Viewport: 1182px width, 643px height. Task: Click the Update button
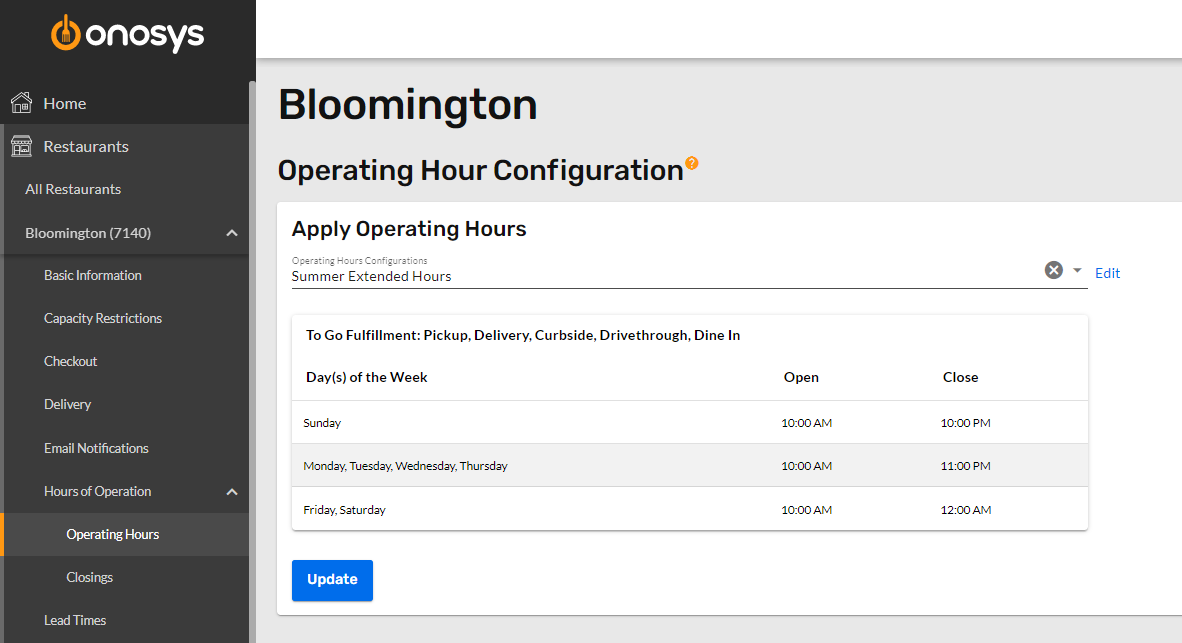pyautogui.click(x=332, y=580)
